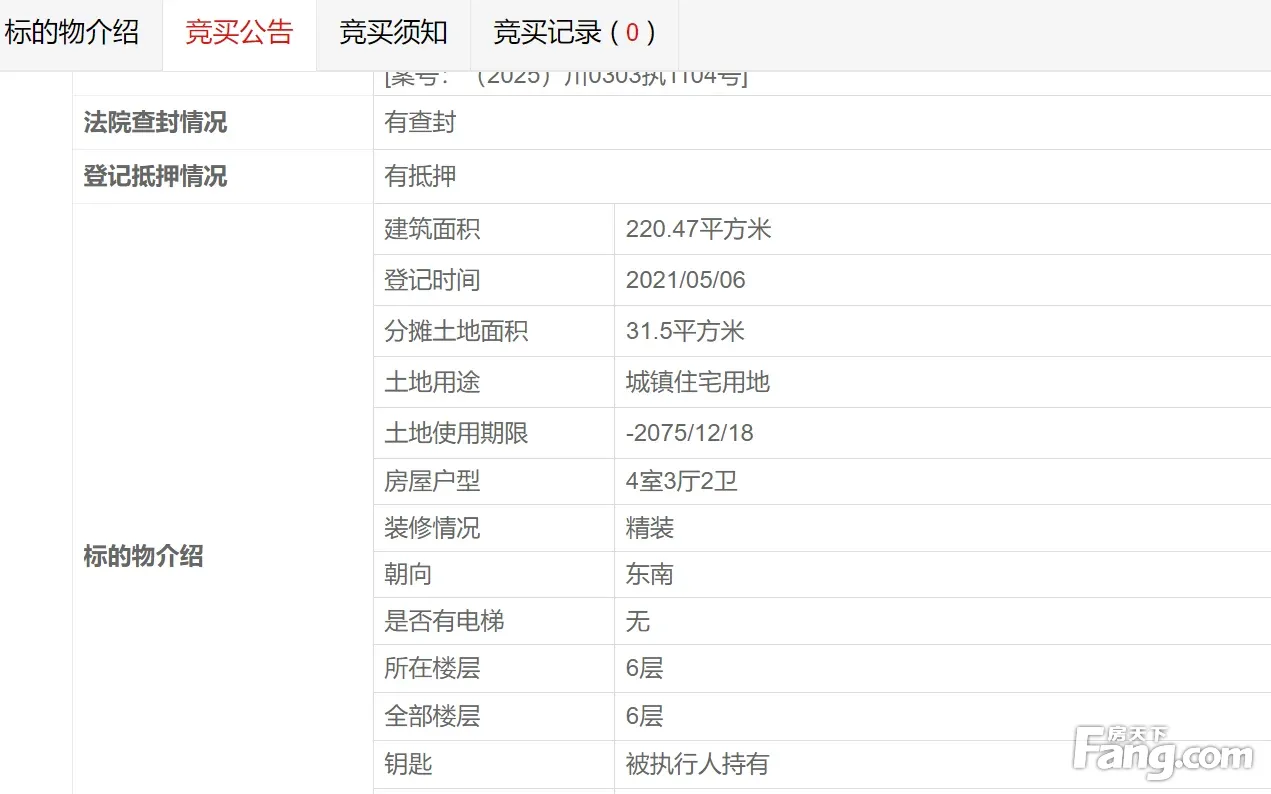Viewport: 1271px width, 794px height.
Task: Click the 31.5平方米 land area value
Action: pos(685,331)
